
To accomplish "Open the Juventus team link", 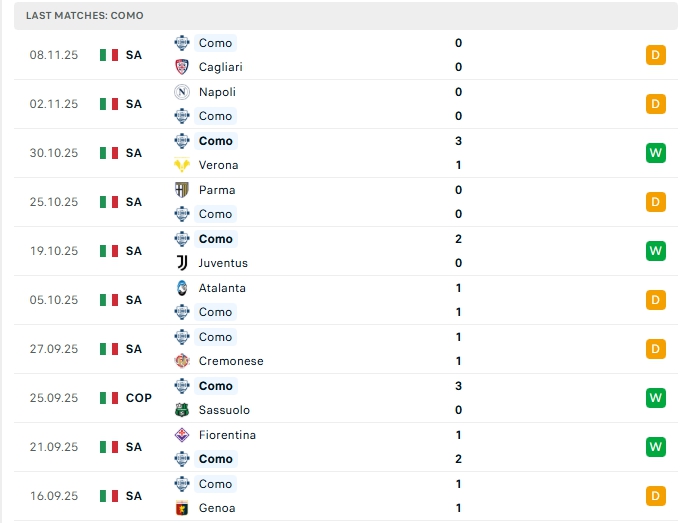I will point(223,263).
